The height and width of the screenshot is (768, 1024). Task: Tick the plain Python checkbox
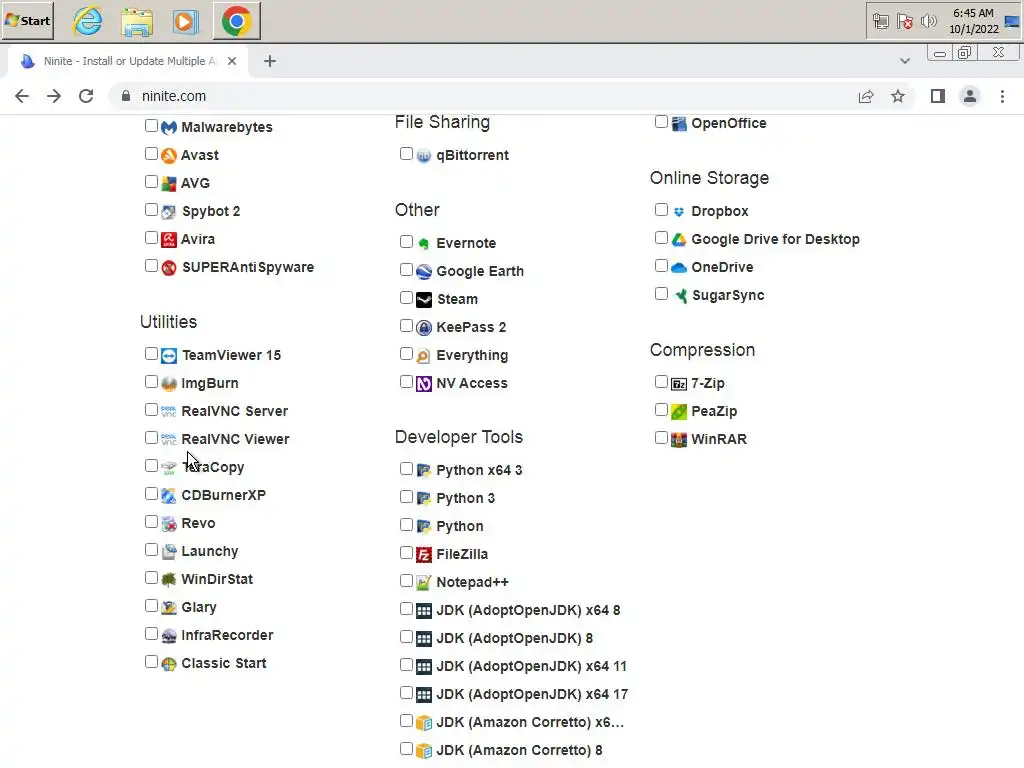[x=406, y=525]
